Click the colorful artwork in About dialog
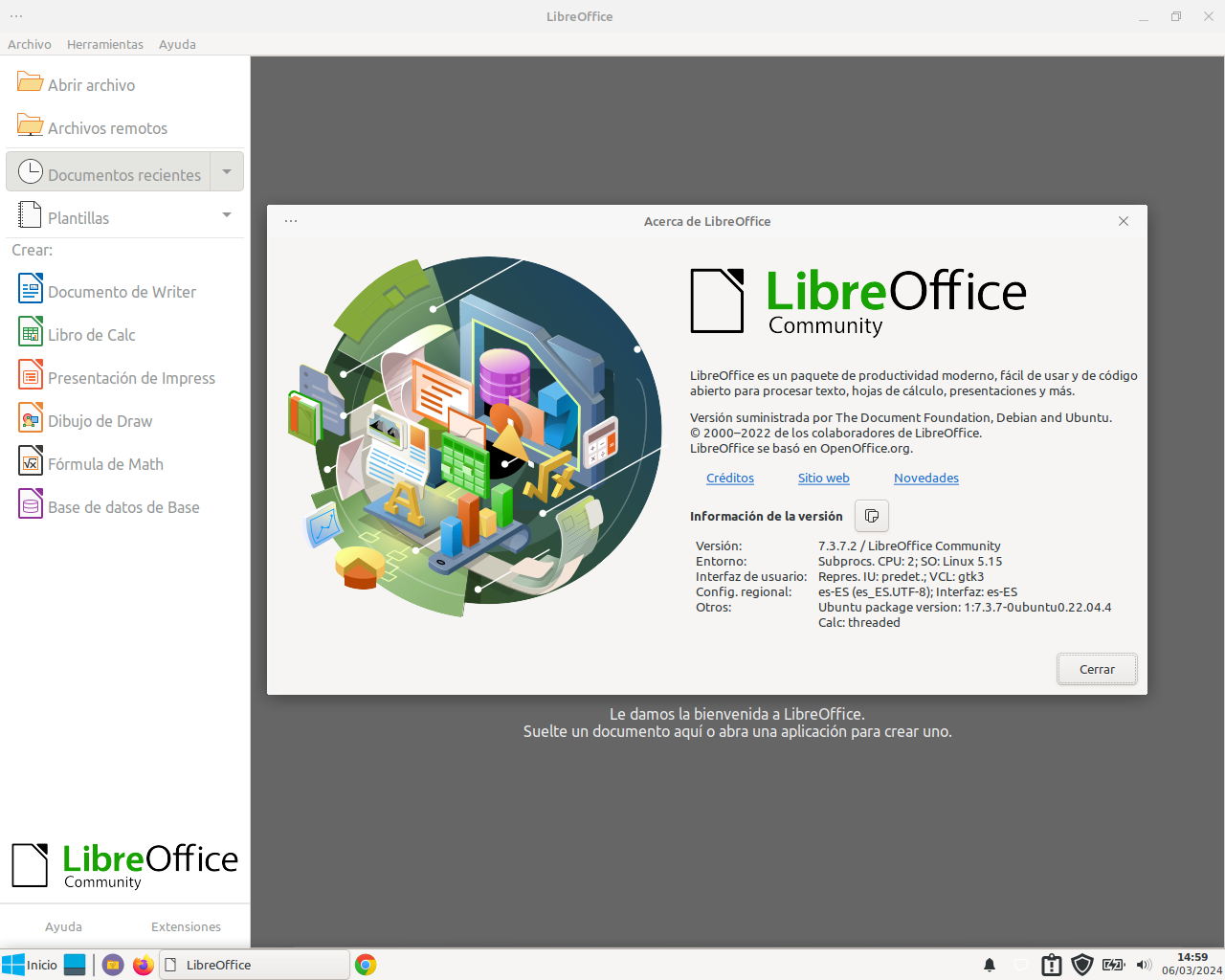The height and width of the screenshot is (980, 1225). [475, 435]
